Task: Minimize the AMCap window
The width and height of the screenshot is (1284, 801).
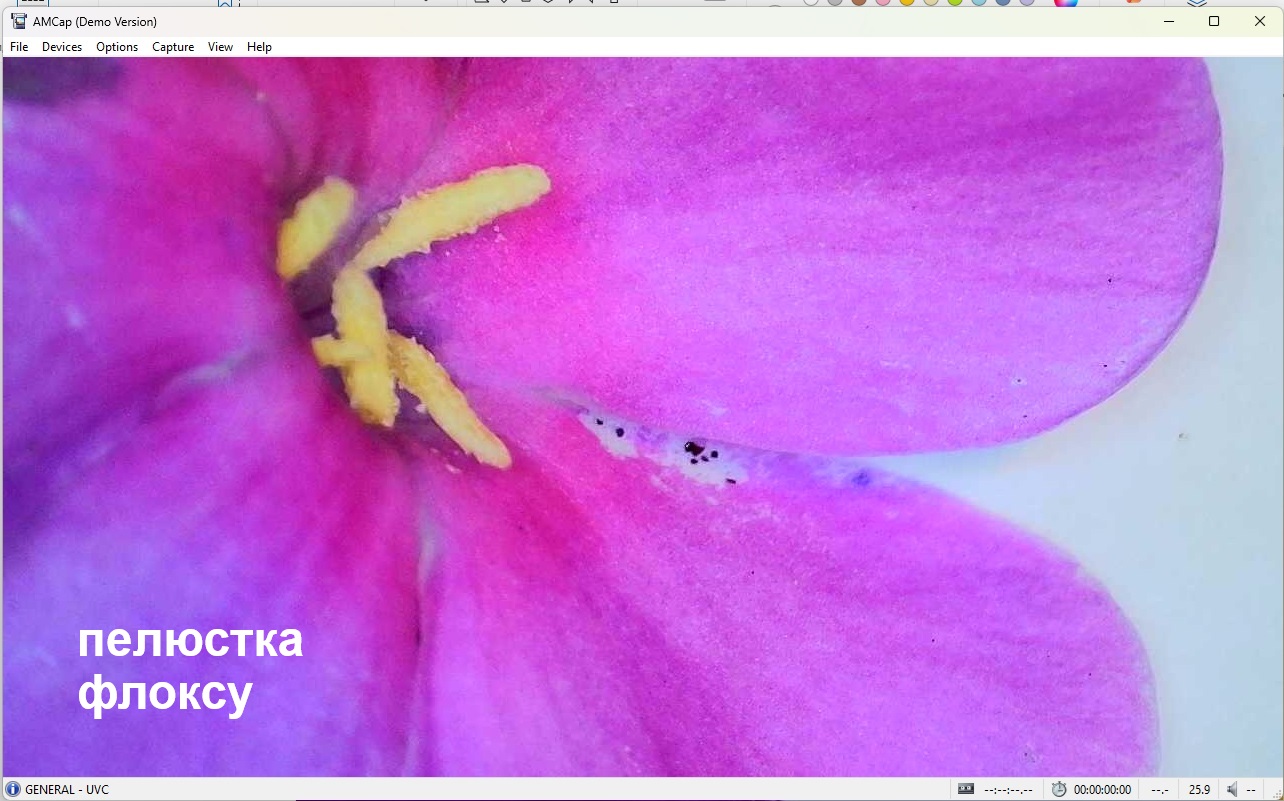Action: point(1168,21)
